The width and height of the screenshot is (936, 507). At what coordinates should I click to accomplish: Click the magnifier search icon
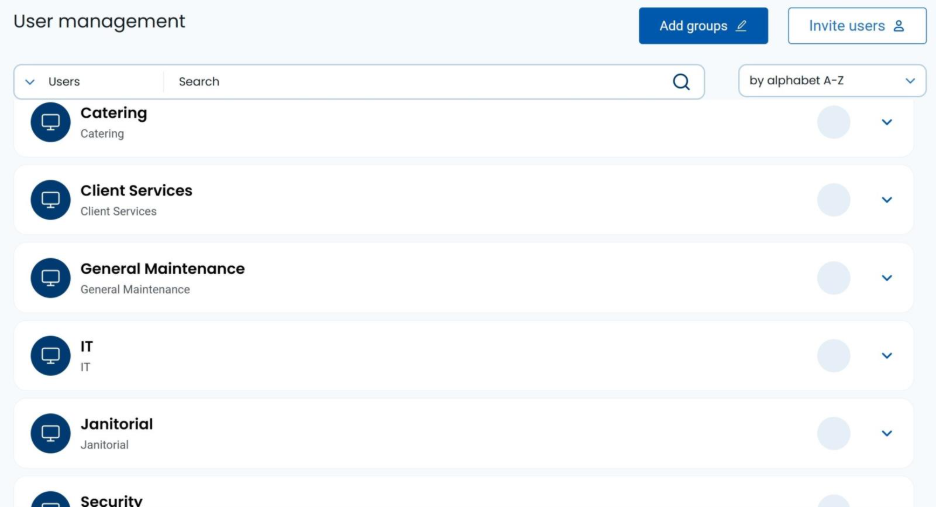click(681, 82)
